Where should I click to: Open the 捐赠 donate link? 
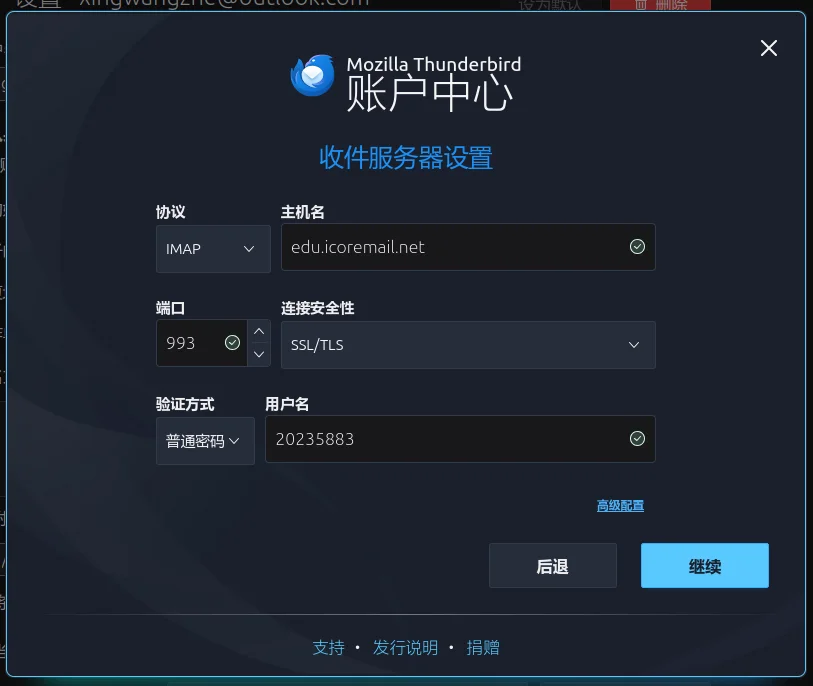click(483, 648)
